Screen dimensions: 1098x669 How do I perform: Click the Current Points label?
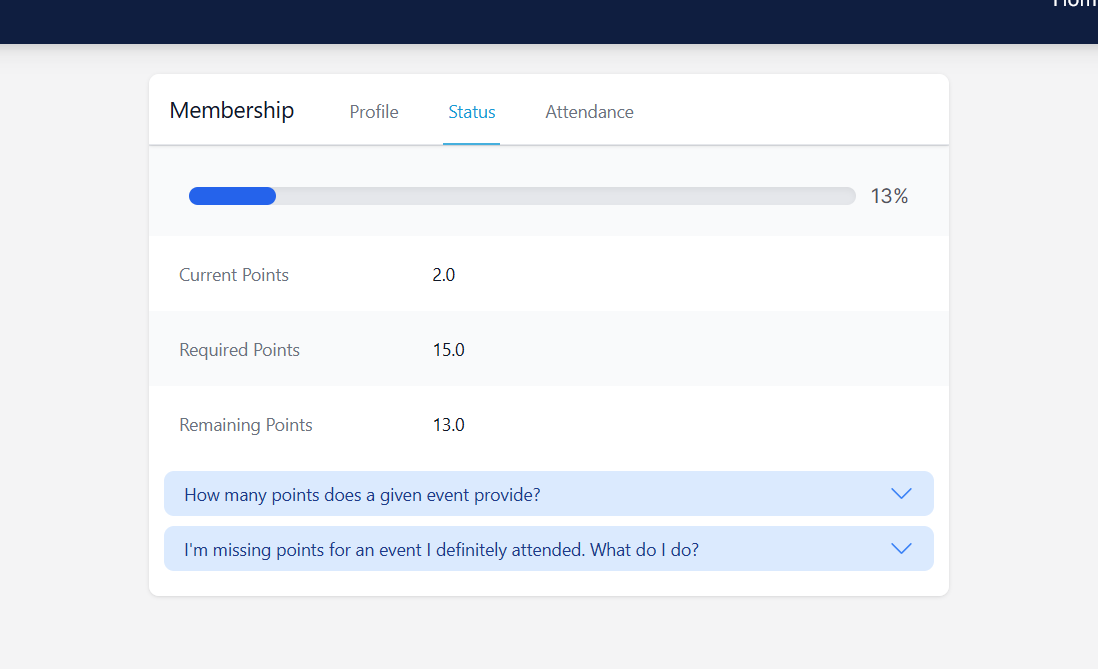[234, 275]
